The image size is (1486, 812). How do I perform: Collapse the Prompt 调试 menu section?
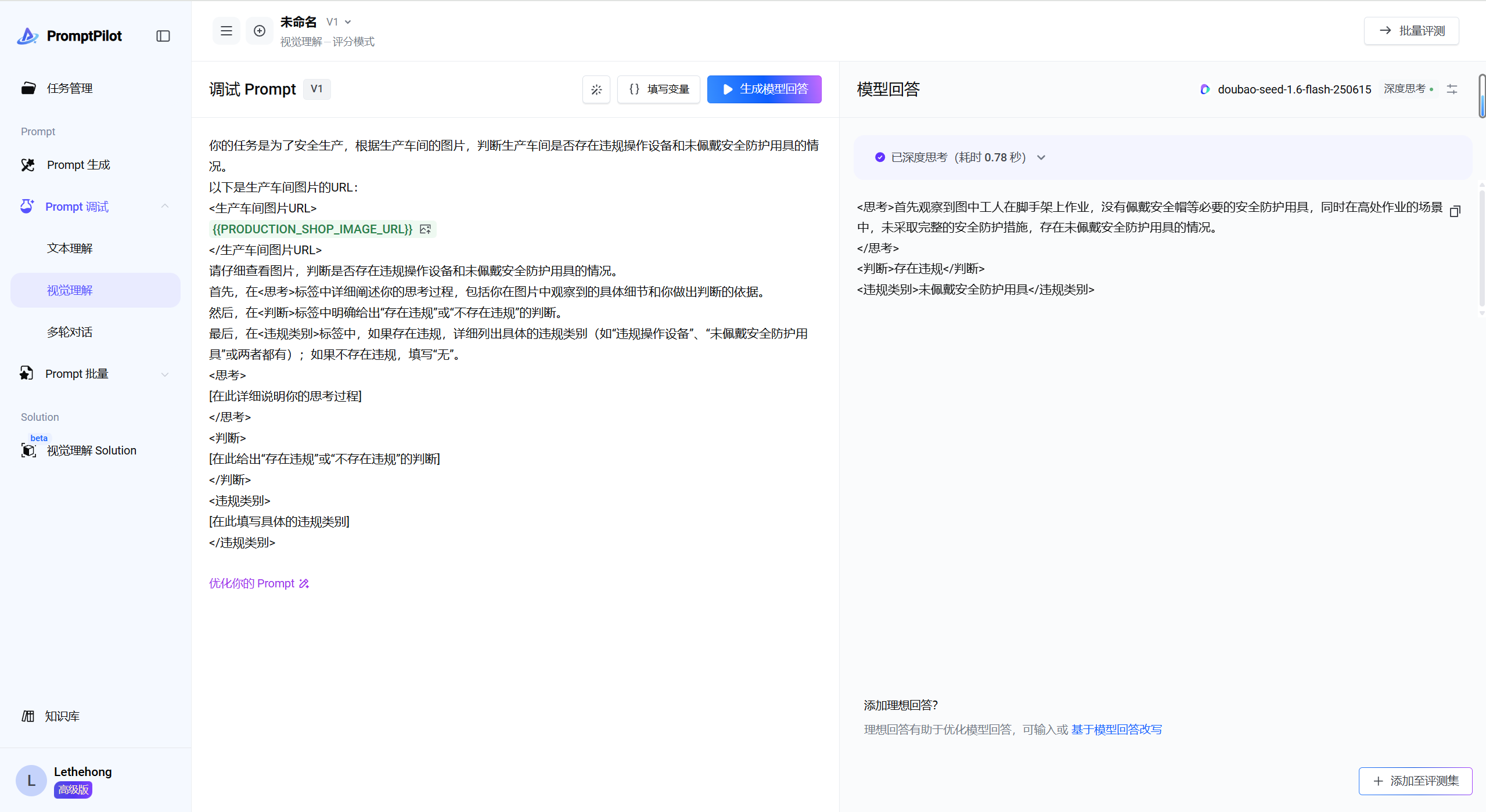(x=165, y=207)
